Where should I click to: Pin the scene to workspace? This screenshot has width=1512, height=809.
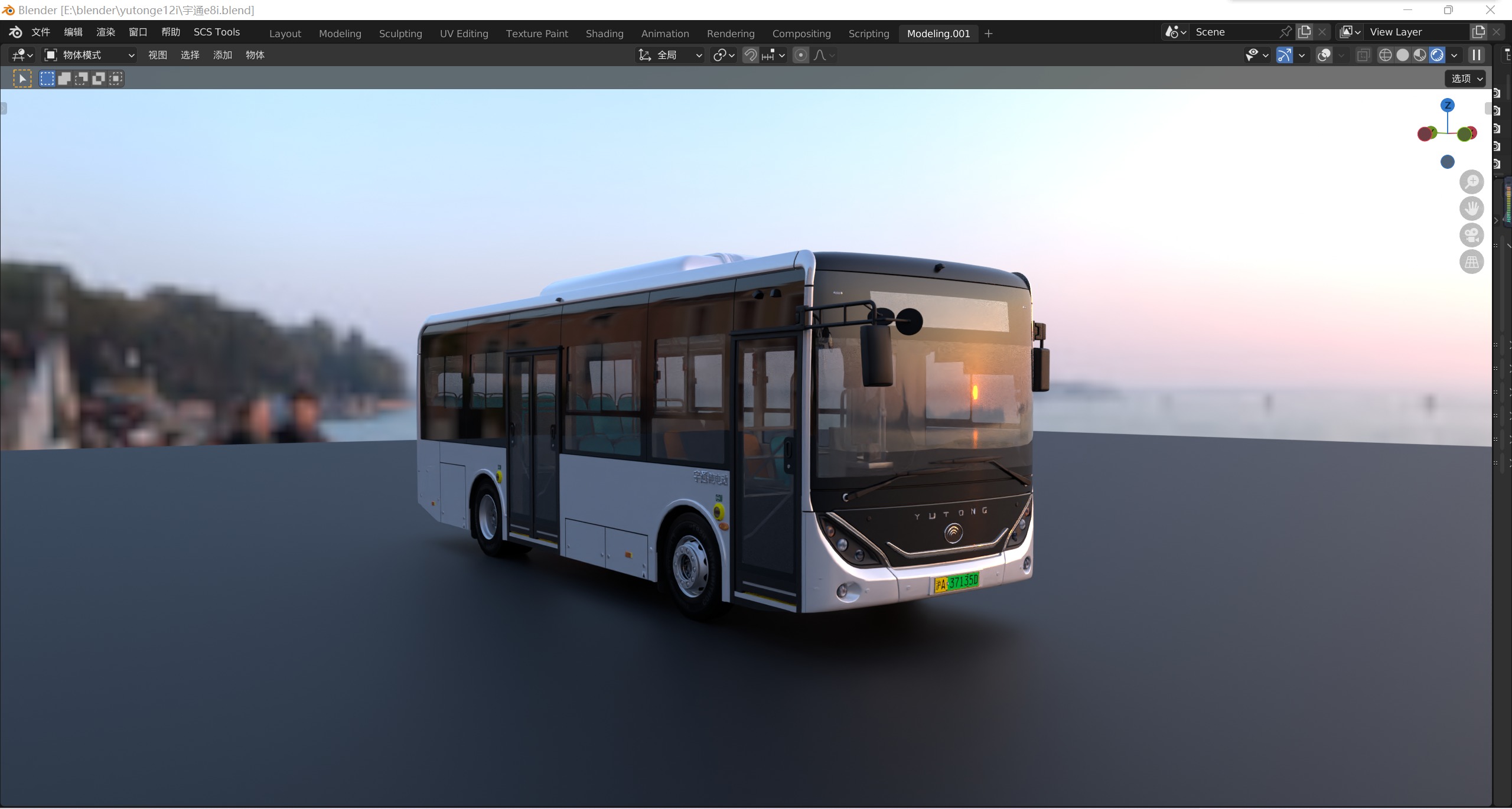[x=1285, y=32]
